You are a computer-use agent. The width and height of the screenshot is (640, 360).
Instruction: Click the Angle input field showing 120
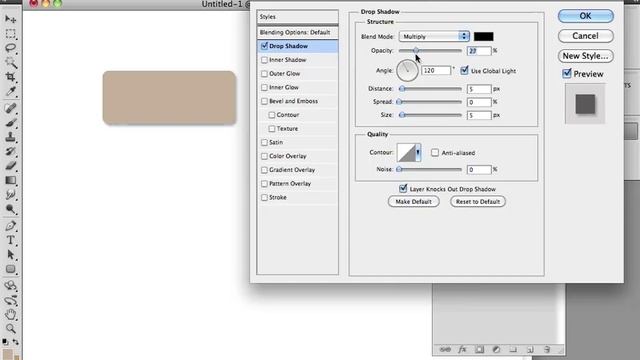click(436, 71)
